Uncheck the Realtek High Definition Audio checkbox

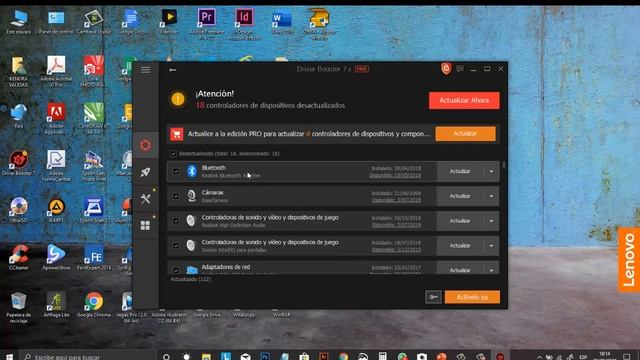pos(176,221)
